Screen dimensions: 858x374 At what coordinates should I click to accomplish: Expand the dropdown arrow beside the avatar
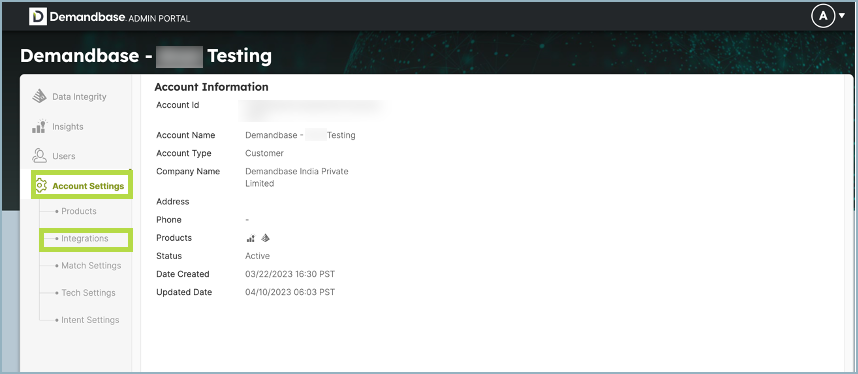click(842, 16)
